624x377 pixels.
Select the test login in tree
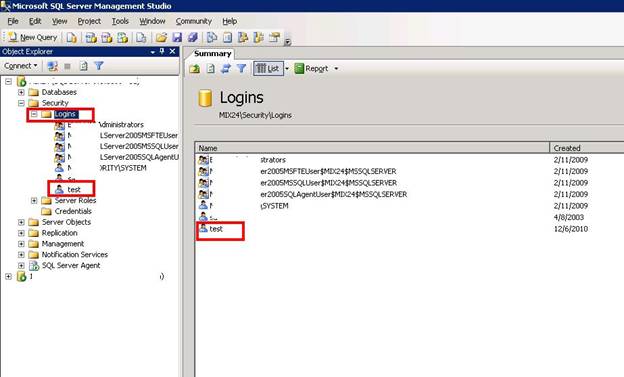click(x=74, y=189)
